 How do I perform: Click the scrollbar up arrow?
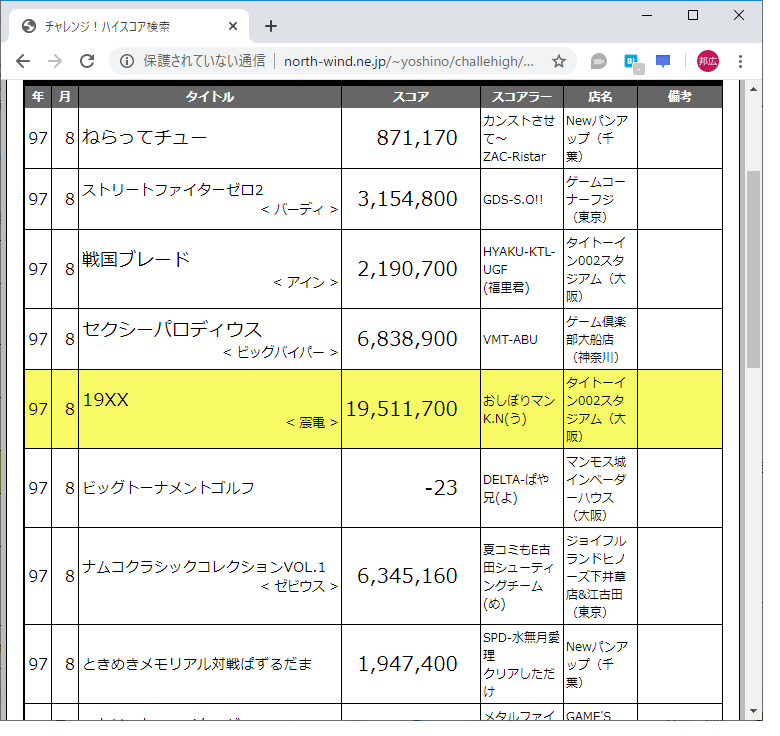tap(753, 90)
